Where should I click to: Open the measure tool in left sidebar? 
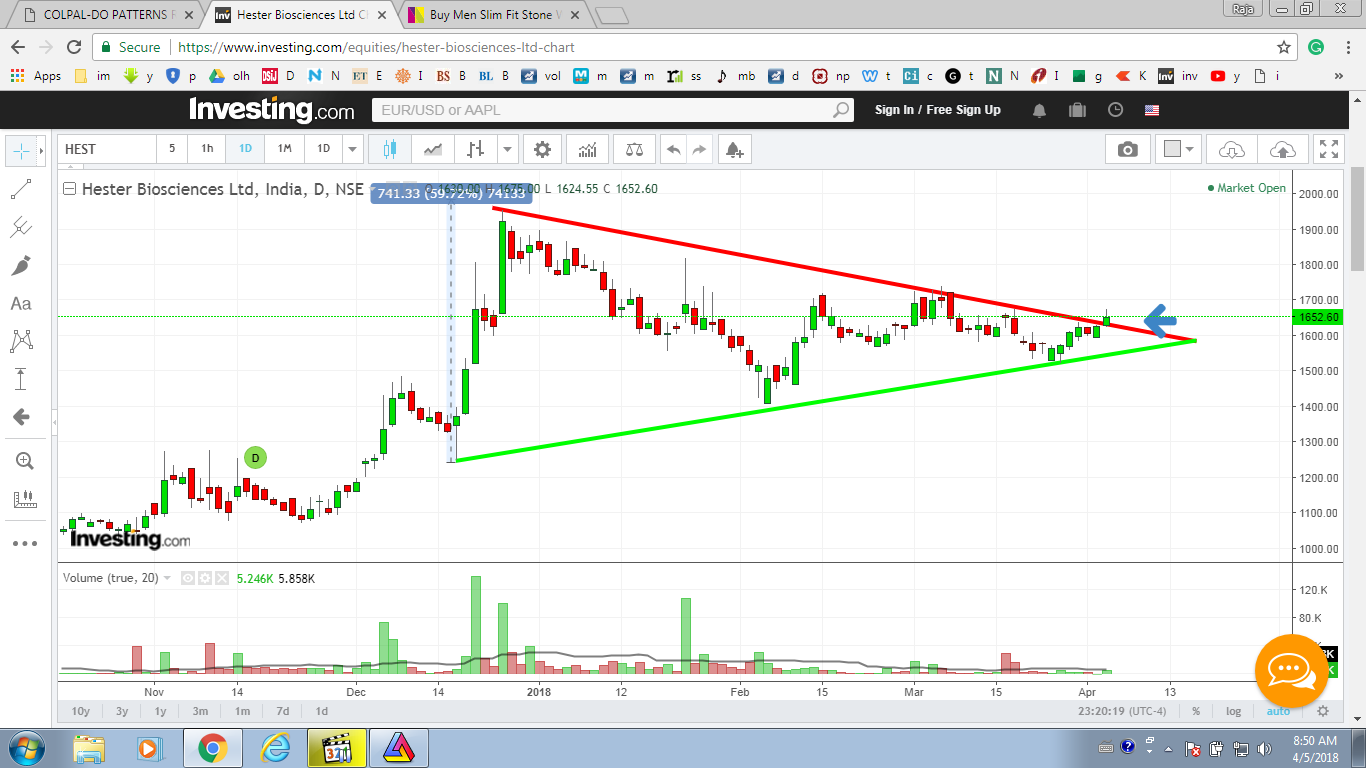24,499
